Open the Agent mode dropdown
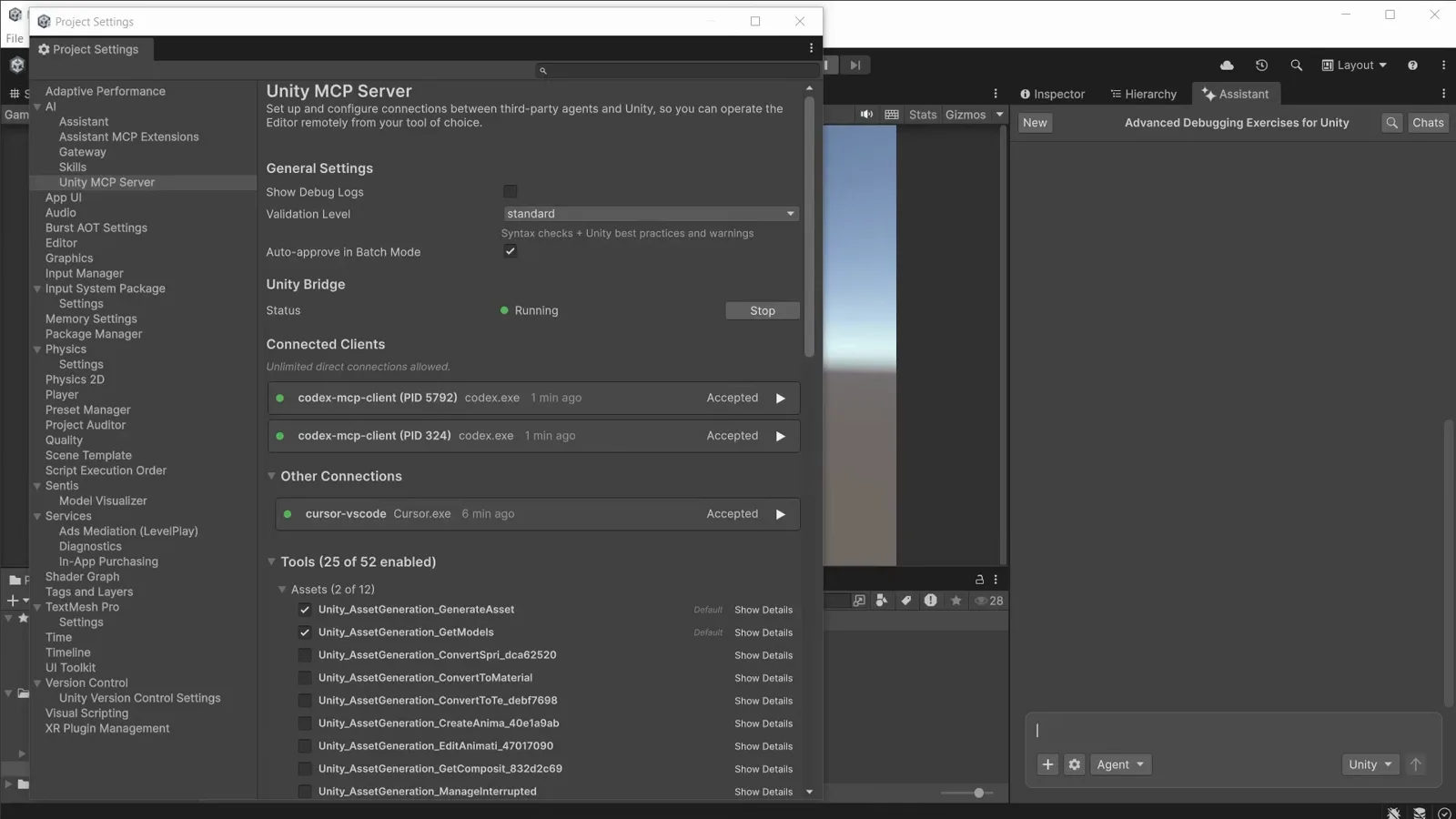This screenshot has height=819, width=1456. 1121,764
